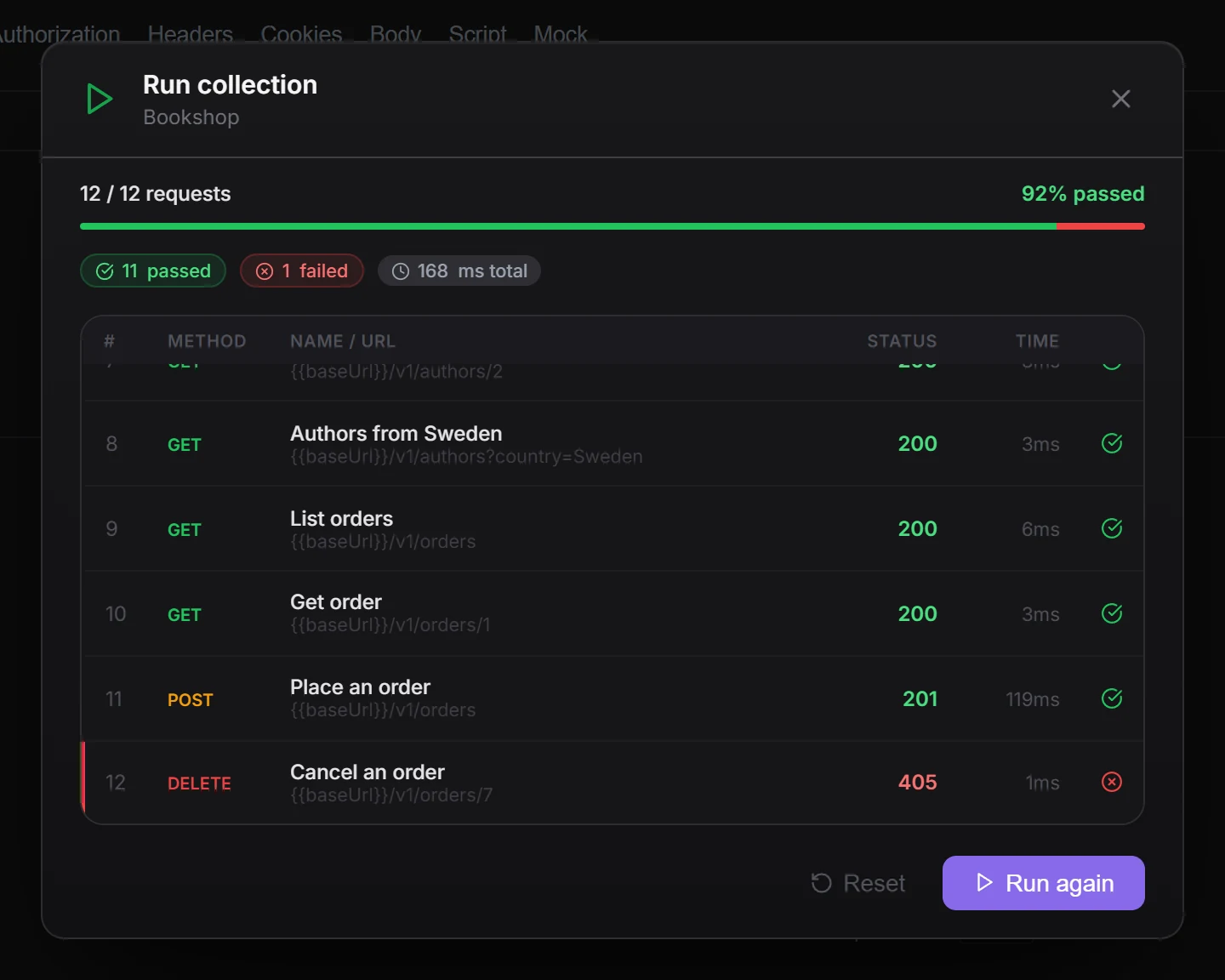Click the check icon in the 11 passed badge

click(x=105, y=271)
